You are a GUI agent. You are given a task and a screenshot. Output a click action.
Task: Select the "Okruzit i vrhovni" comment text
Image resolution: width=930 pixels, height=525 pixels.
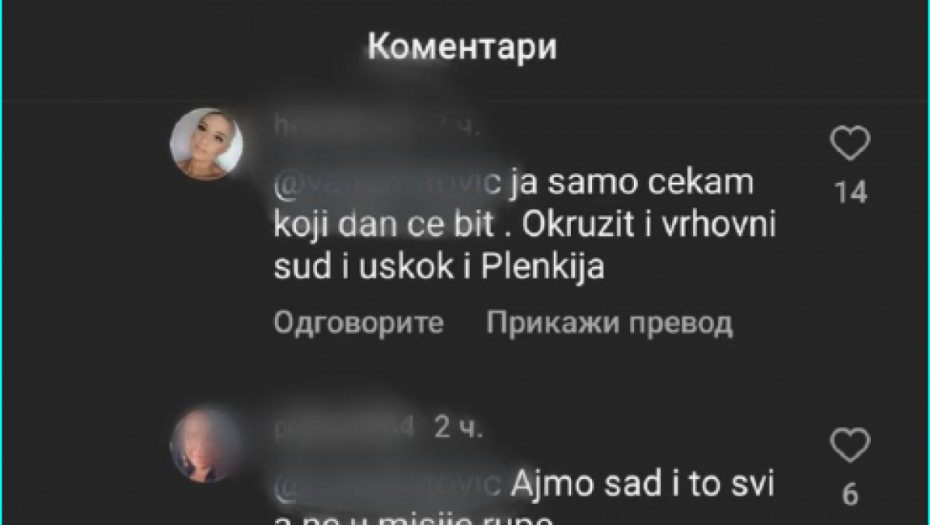click(x=649, y=225)
